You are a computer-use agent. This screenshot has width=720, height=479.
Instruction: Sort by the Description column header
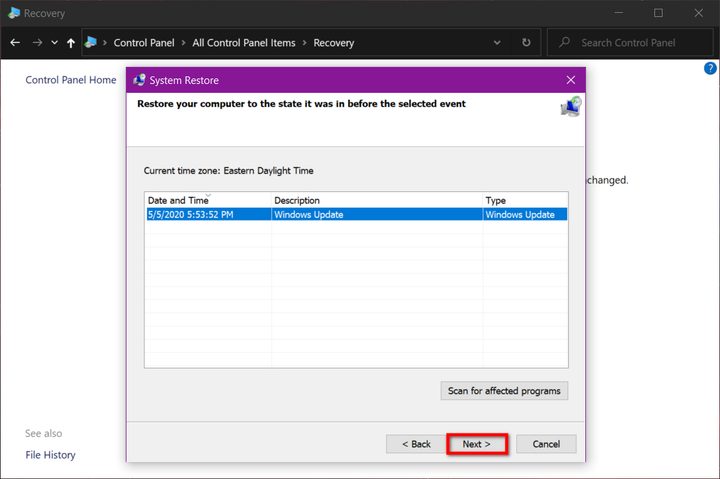[x=377, y=200]
